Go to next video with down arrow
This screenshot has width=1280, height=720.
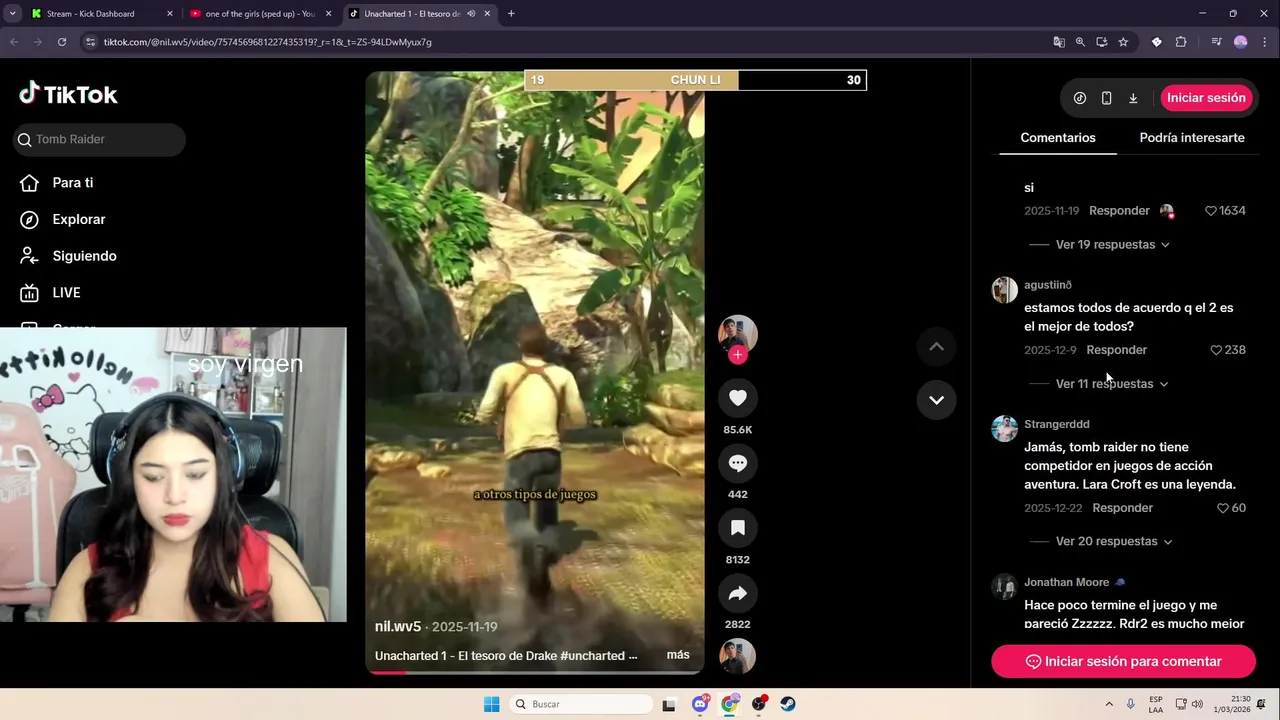coord(936,400)
